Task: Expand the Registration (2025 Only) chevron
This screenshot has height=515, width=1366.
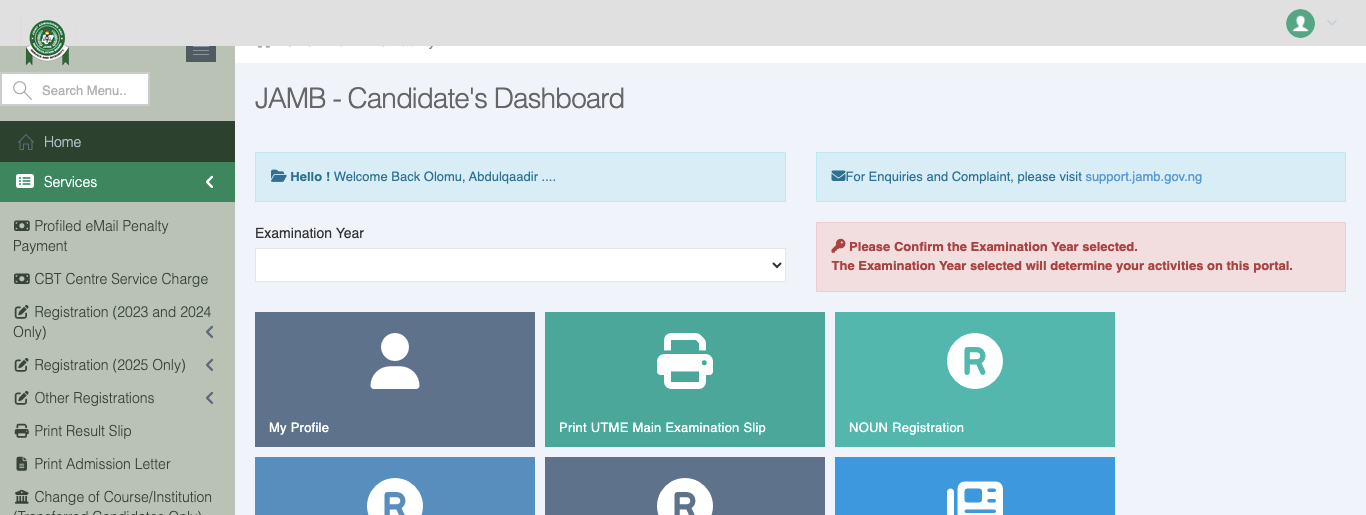Action: coord(210,365)
